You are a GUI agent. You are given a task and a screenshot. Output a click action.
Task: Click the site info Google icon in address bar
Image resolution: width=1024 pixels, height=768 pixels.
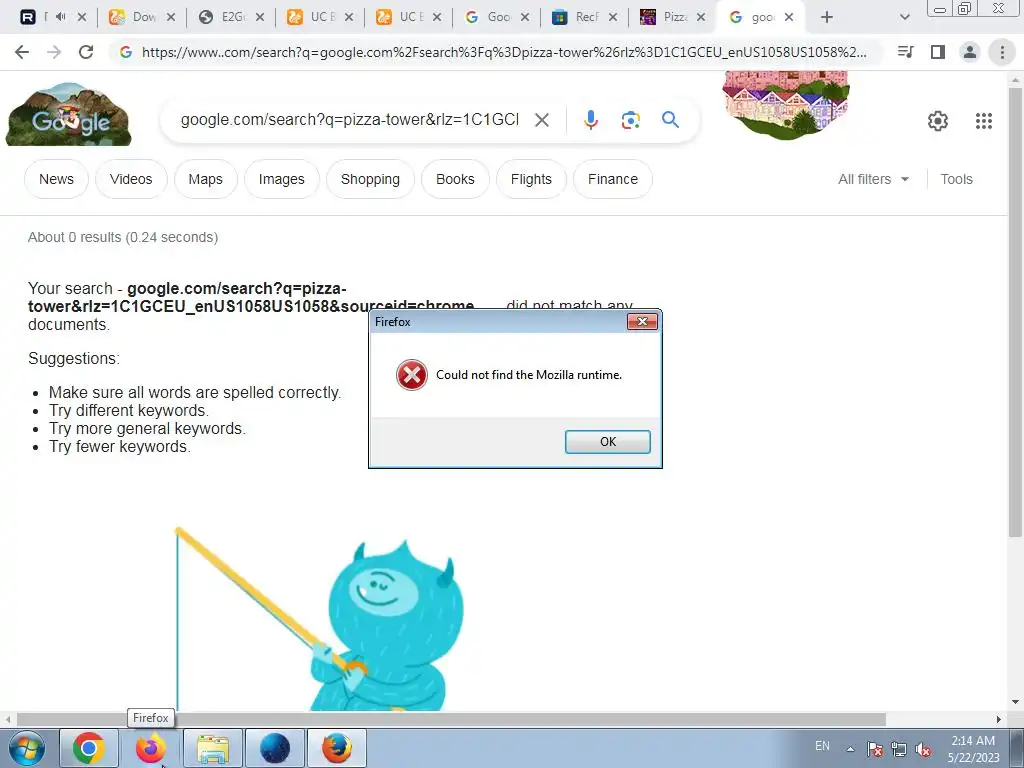[x=125, y=52]
